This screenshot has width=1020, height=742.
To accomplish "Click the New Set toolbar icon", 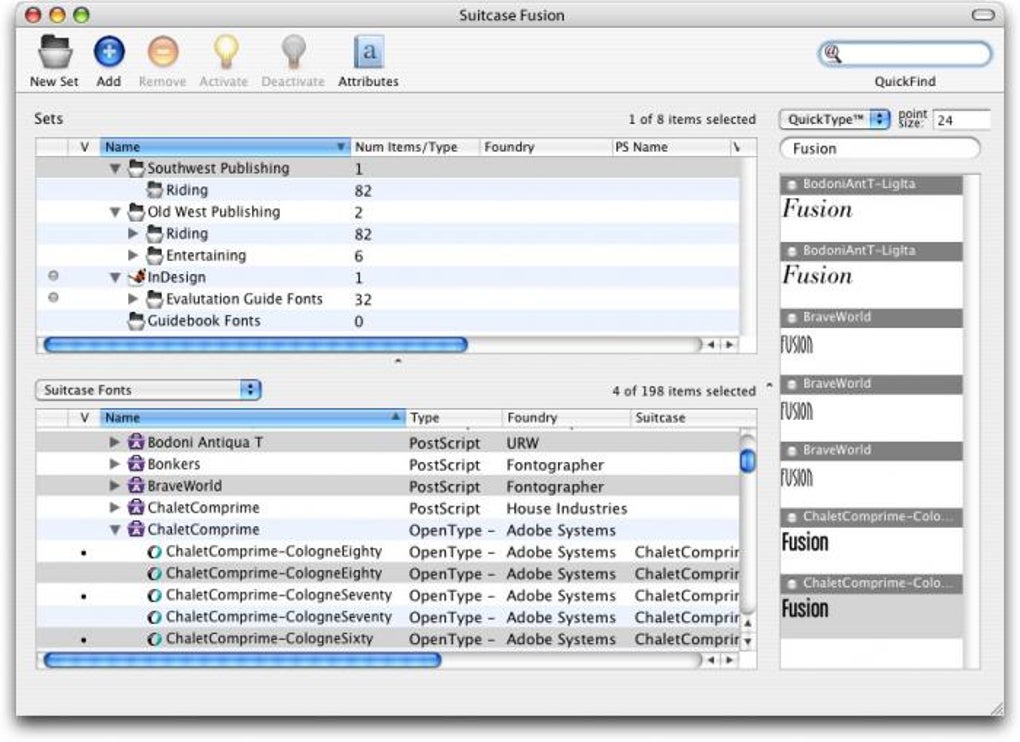I will click(55, 52).
